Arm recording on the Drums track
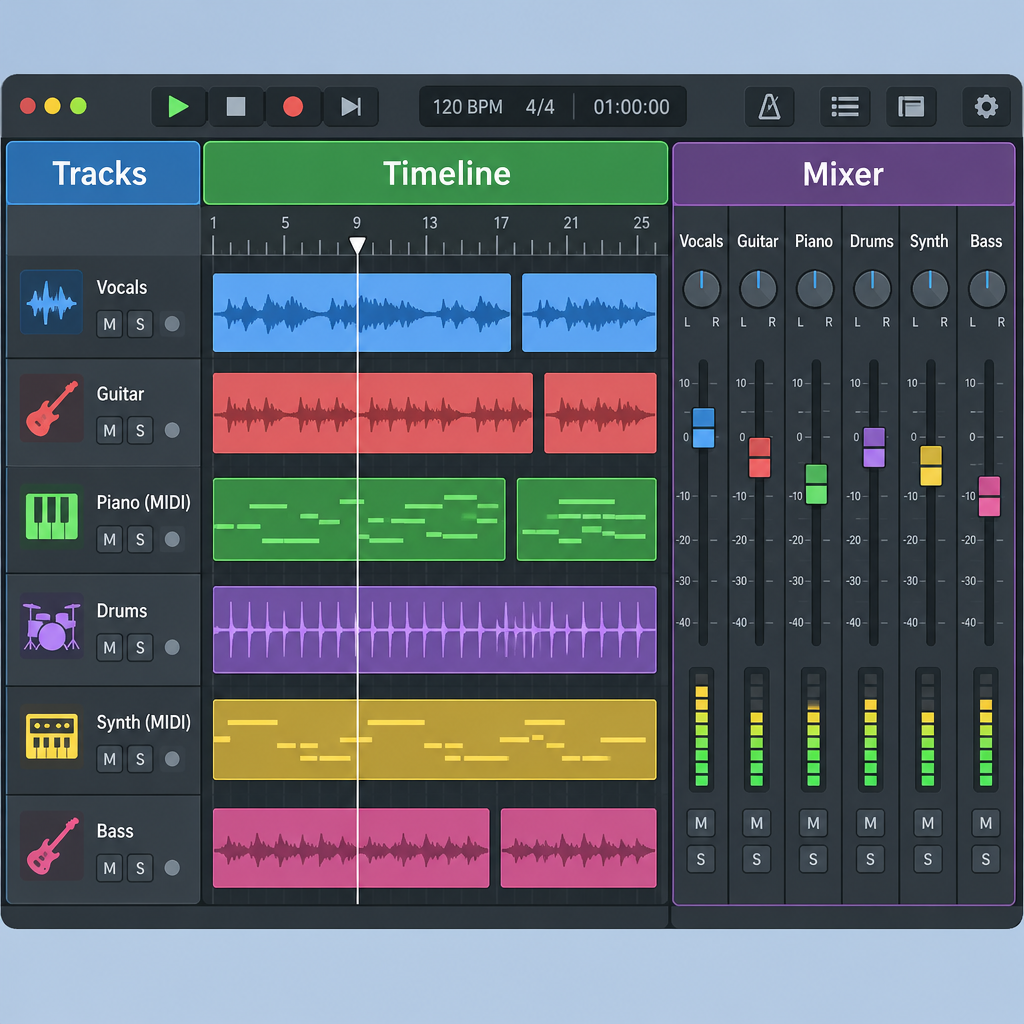Viewport: 1024px width, 1024px height. pyautogui.click(x=172, y=647)
